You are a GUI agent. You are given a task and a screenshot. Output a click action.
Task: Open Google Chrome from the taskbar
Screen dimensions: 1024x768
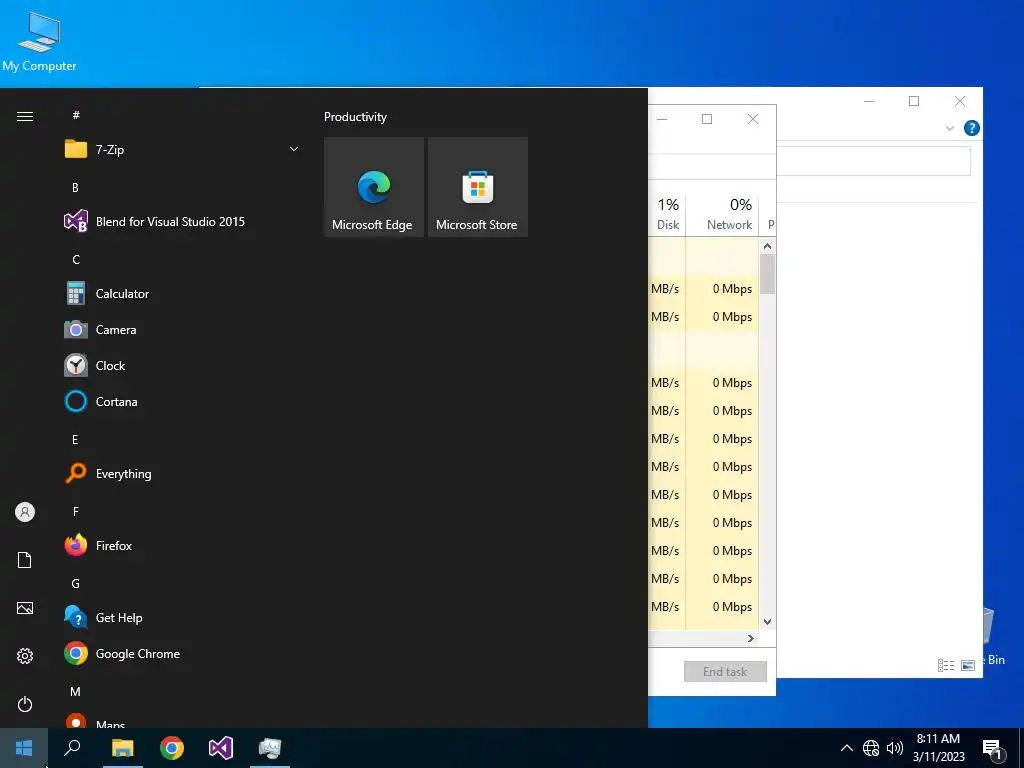coord(172,748)
